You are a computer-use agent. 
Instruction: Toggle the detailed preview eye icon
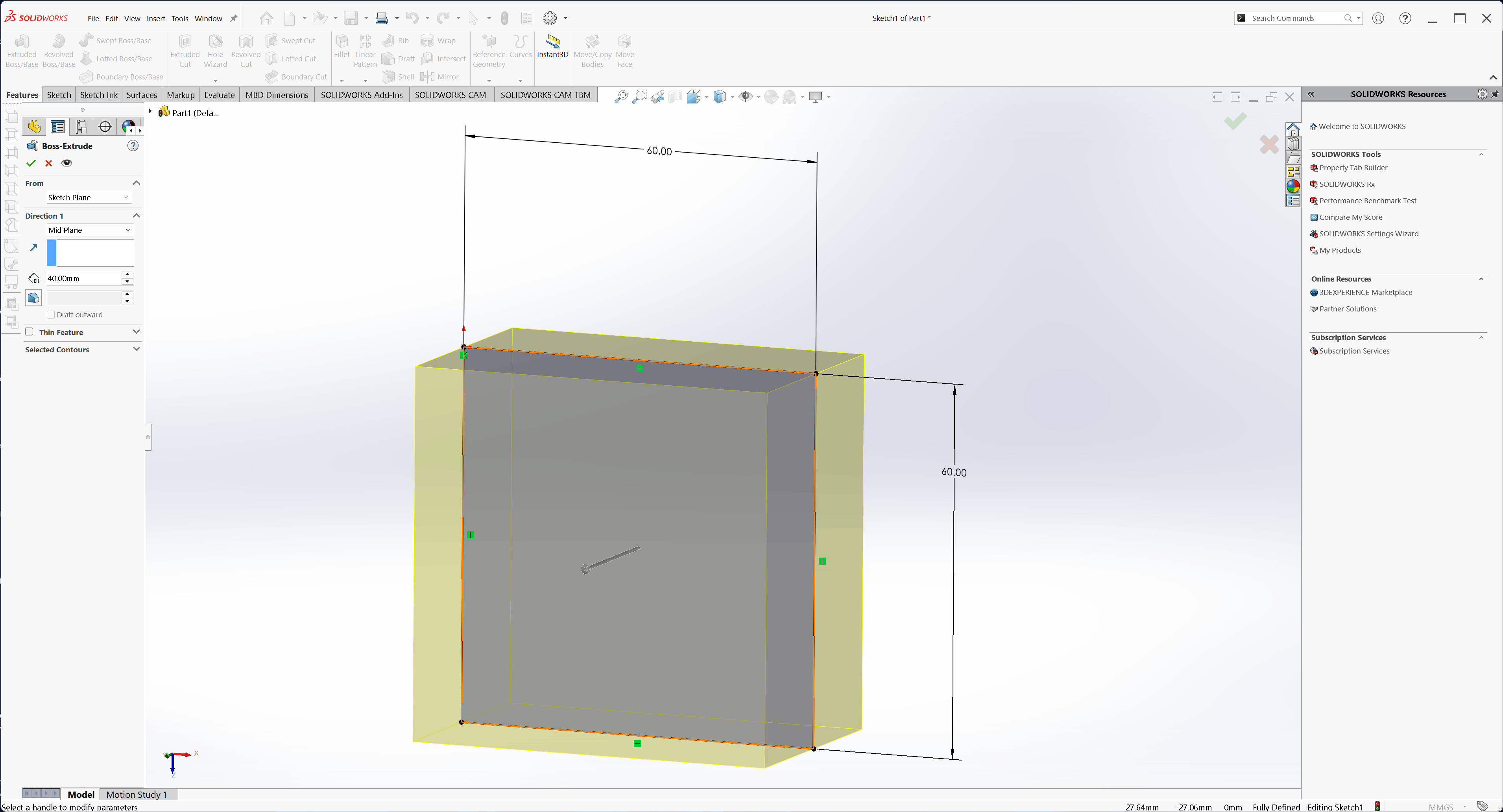(x=66, y=163)
